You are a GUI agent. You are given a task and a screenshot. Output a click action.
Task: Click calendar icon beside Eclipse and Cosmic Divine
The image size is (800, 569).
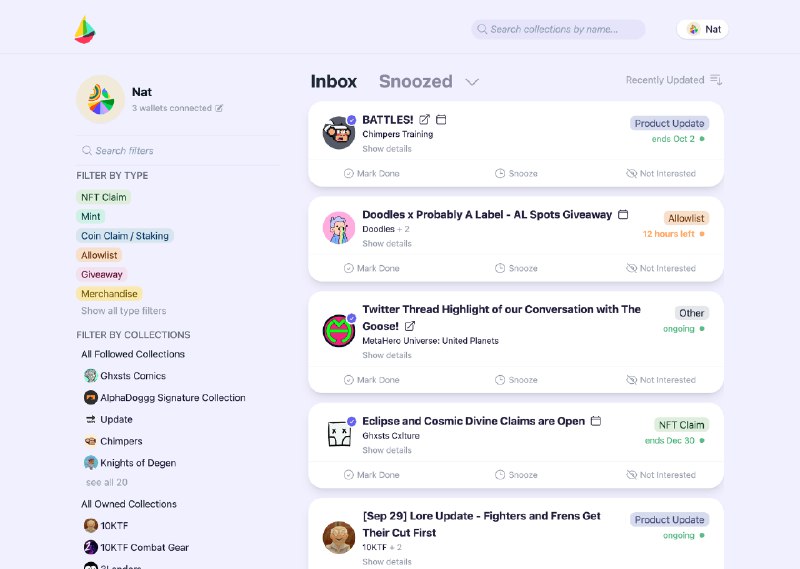pos(596,421)
